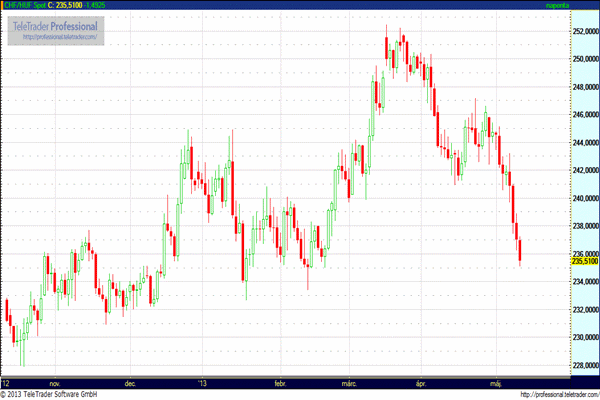Select the márc. marker on time axis
Viewport: 600px width, 400px height.
click(350, 382)
